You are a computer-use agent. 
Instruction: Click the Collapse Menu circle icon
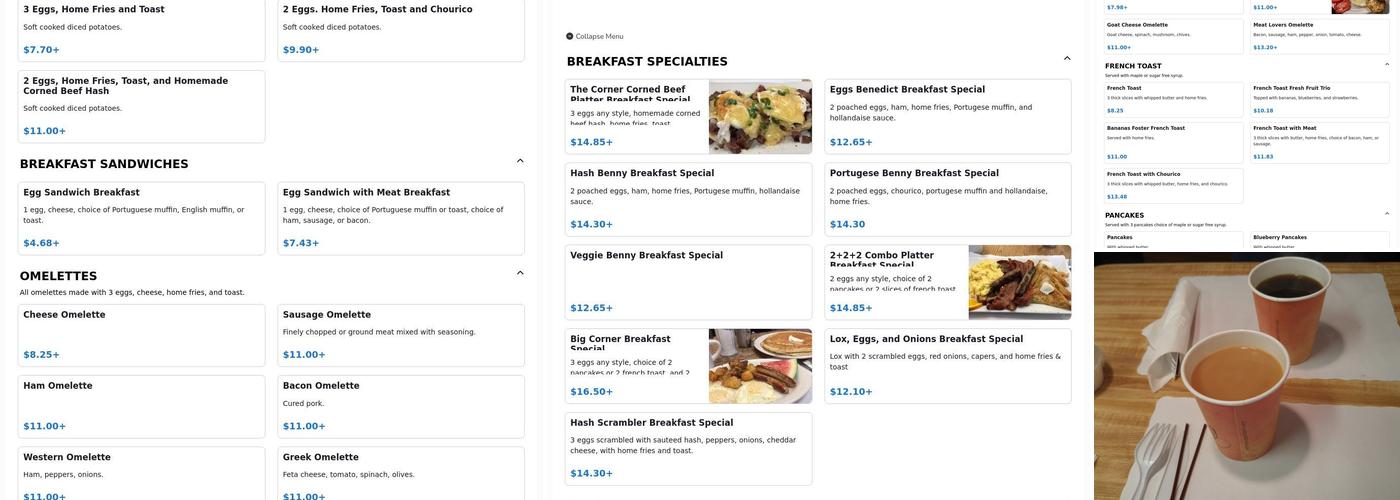click(570, 36)
